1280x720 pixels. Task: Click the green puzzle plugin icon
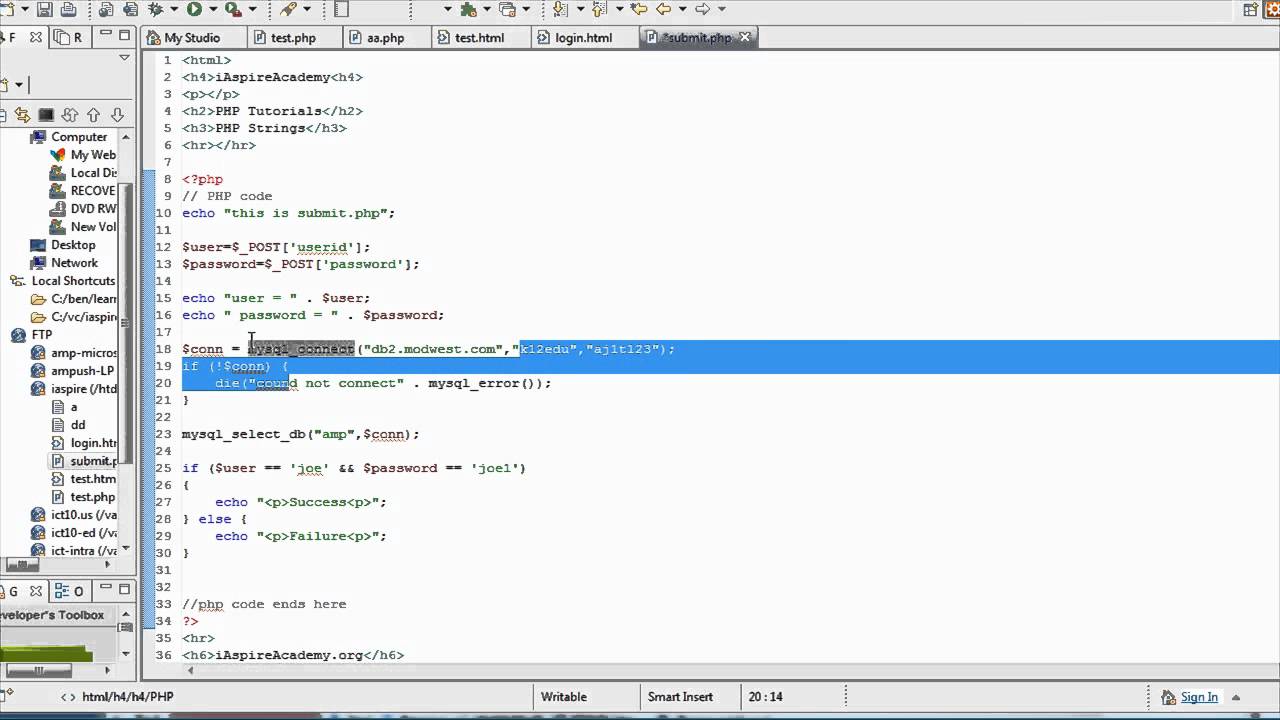[x=468, y=9]
